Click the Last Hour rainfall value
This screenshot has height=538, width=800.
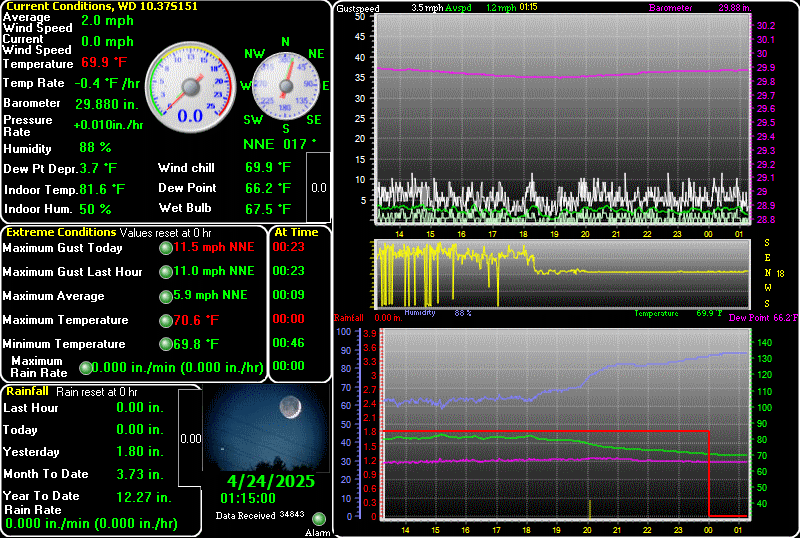(140, 407)
